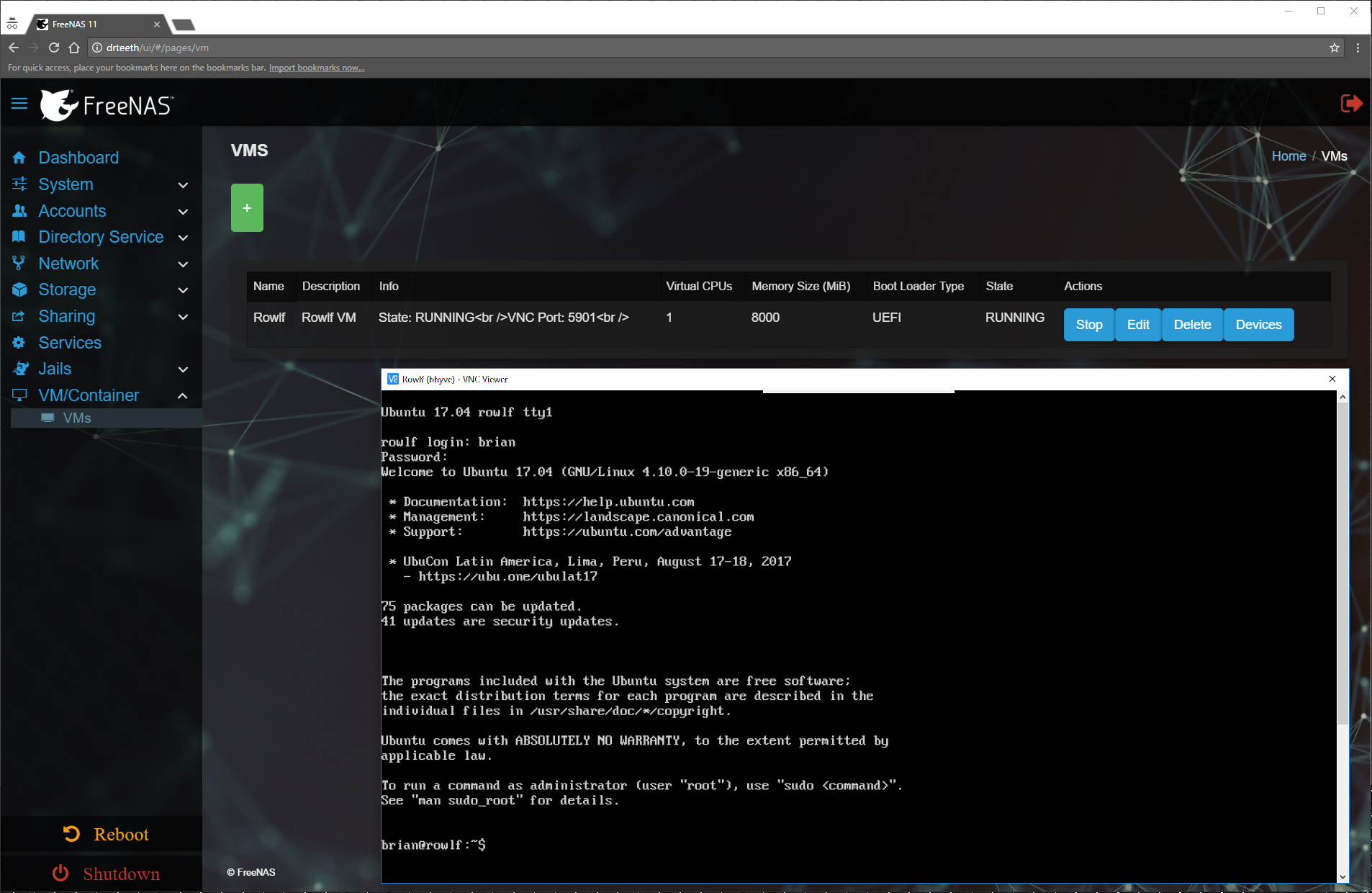Click the Sharing export icon
The image size is (1372, 893).
tap(19, 316)
